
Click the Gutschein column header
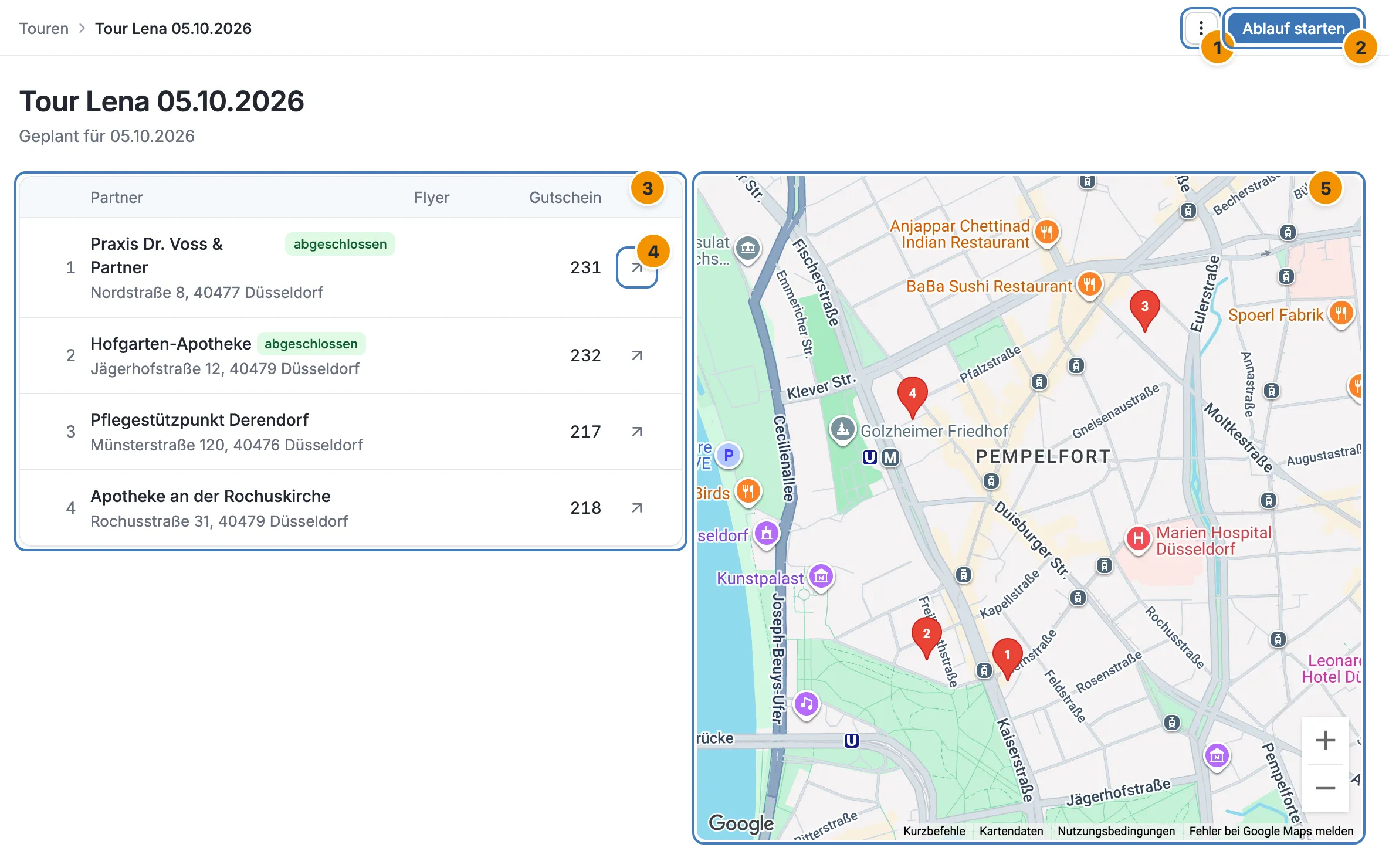(565, 198)
